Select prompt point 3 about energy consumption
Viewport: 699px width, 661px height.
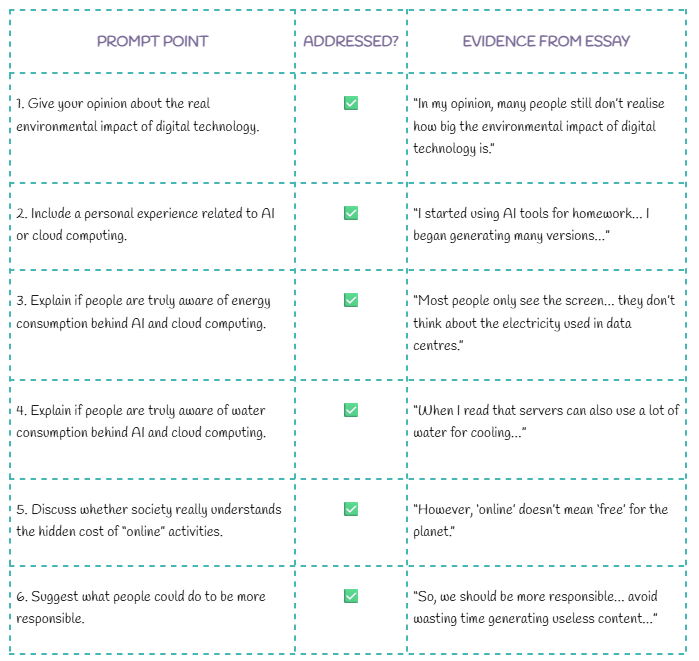click(x=143, y=312)
